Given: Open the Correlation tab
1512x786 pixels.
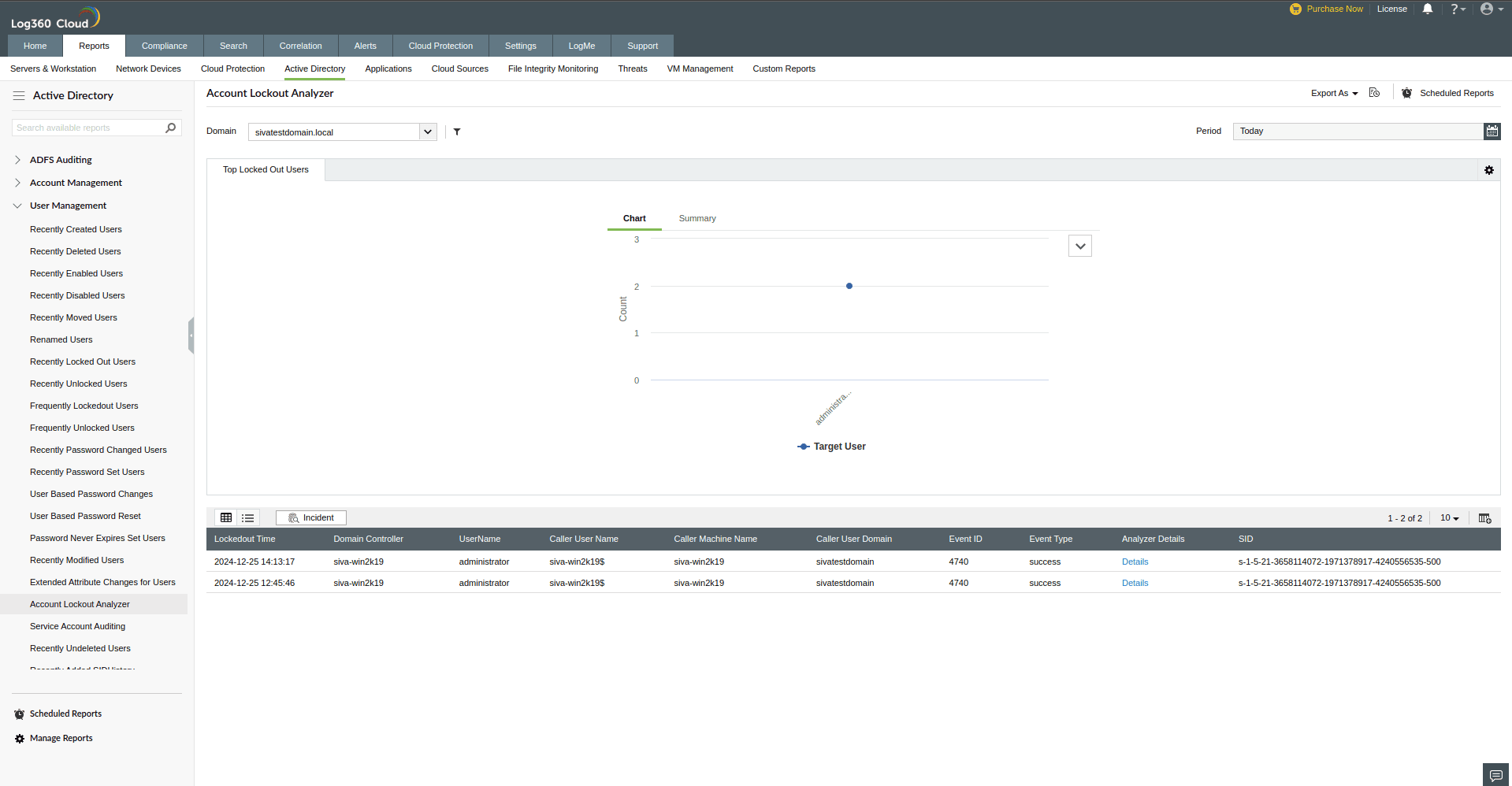Looking at the screenshot, I should (x=300, y=46).
